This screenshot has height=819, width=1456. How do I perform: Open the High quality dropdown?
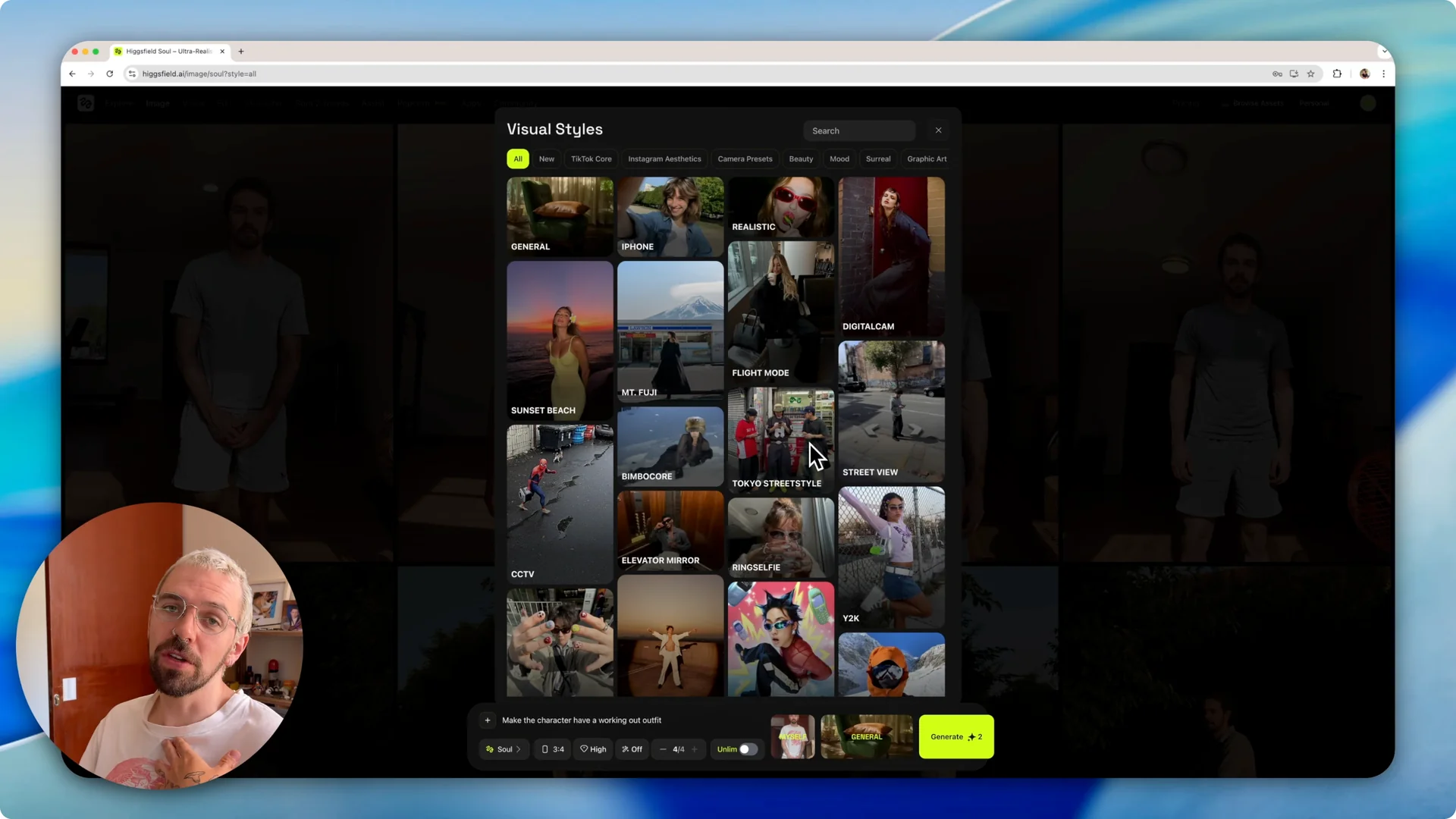(593, 749)
